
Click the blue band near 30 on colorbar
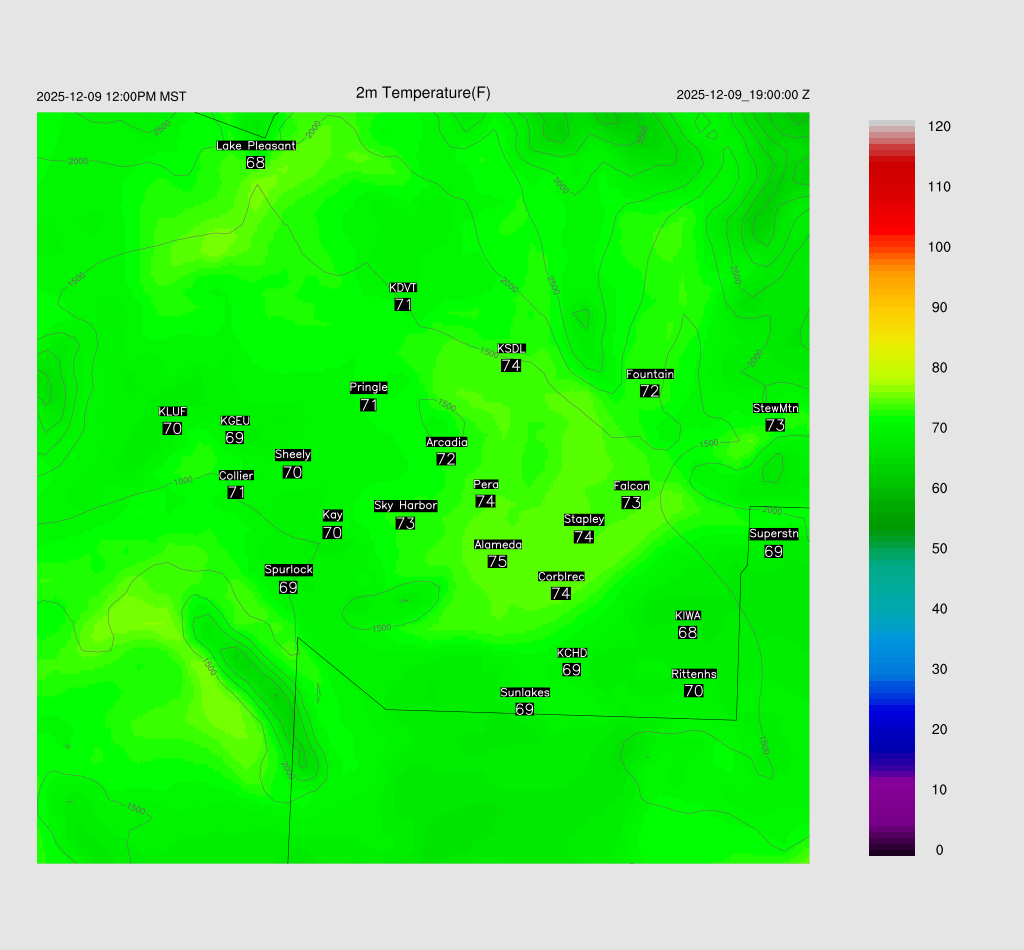pos(891,669)
